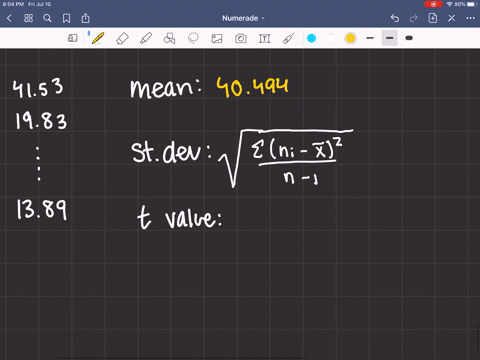Close the editing toolbar with X

pos(452,18)
